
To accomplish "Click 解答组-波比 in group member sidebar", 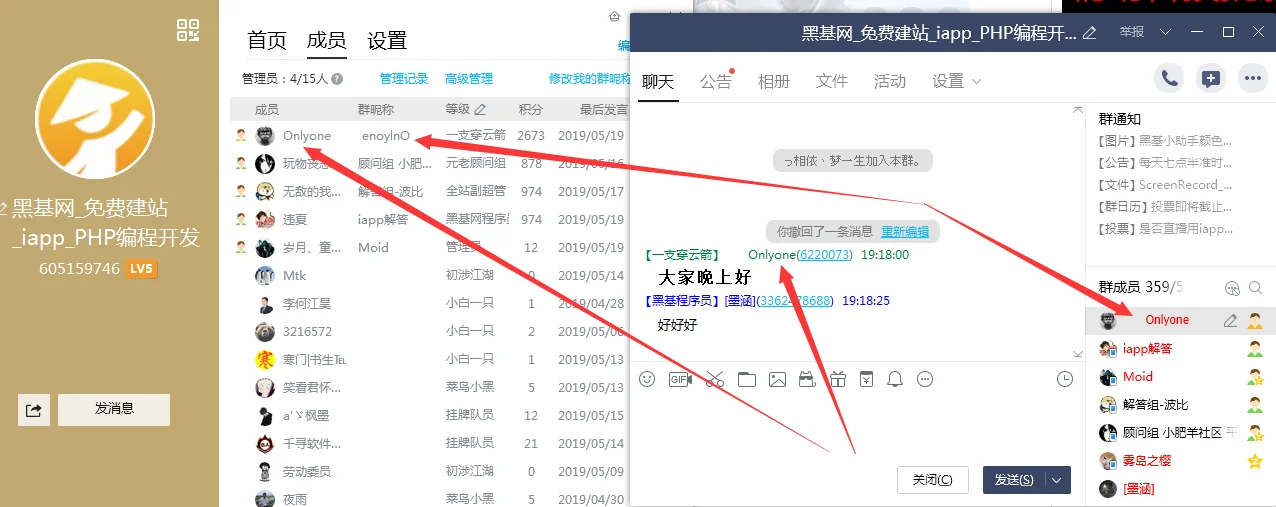I will click(x=1155, y=405).
